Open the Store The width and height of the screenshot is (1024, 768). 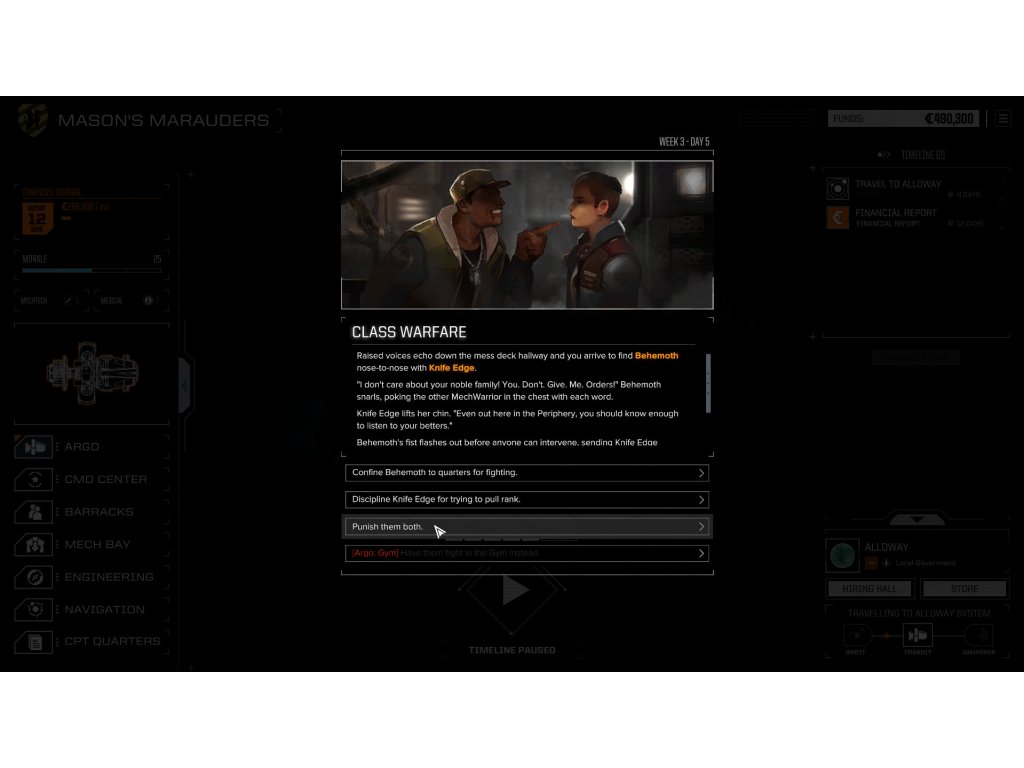pyautogui.click(x=964, y=588)
